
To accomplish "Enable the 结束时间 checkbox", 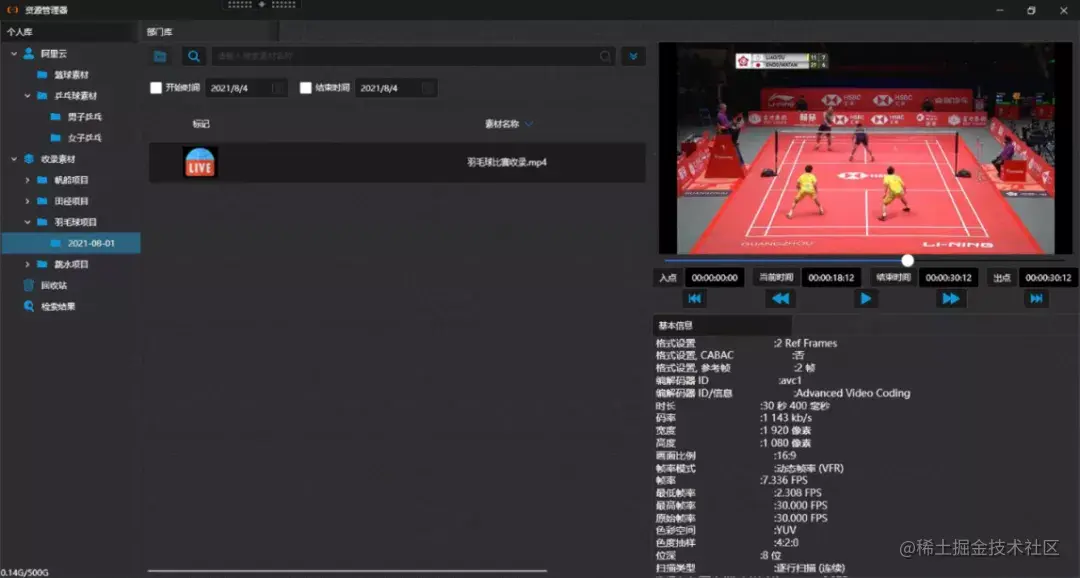I will pyautogui.click(x=306, y=87).
